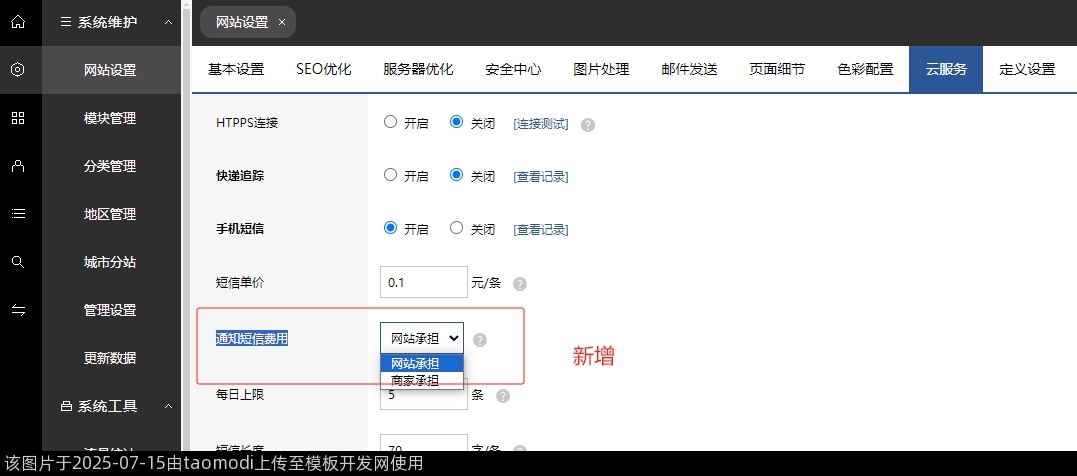
Task: Open the modules grid icon in the sidebar
Action: (17, 118)
